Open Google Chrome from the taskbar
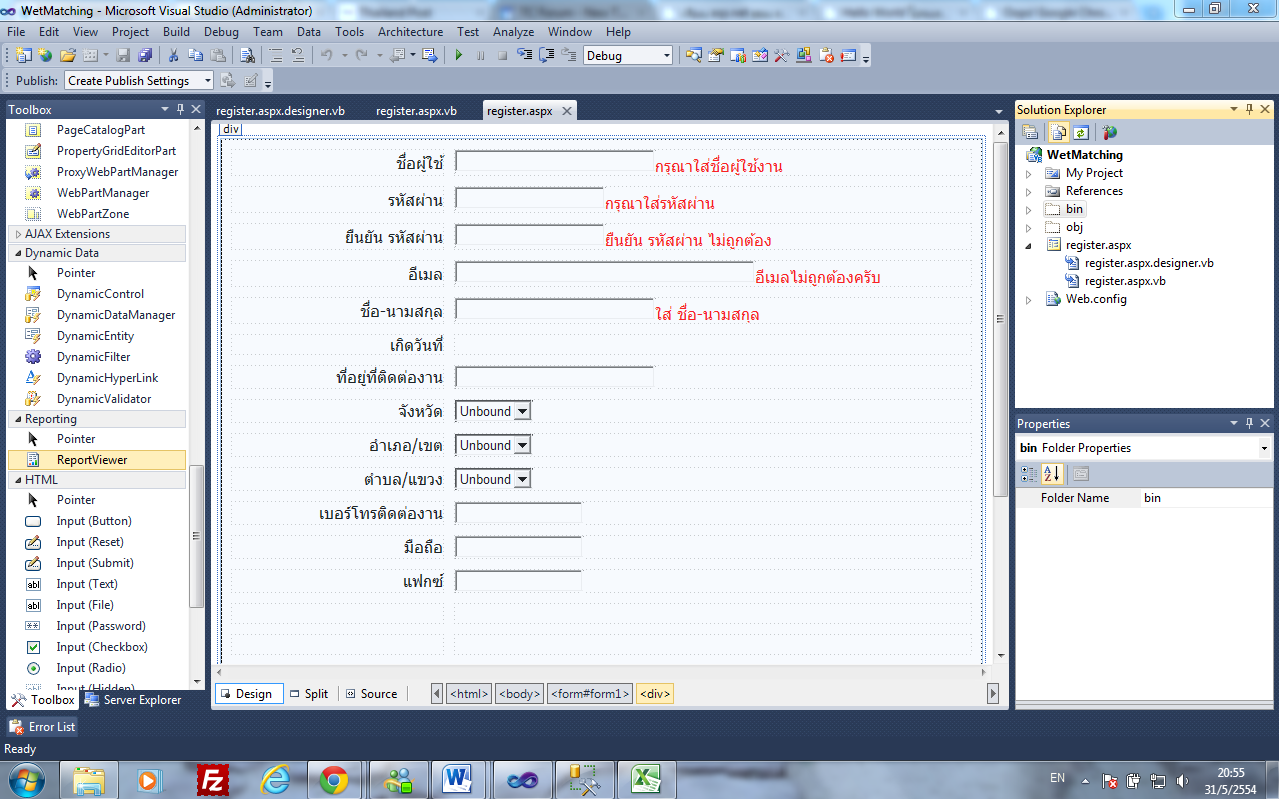 (x=334, y=779)
